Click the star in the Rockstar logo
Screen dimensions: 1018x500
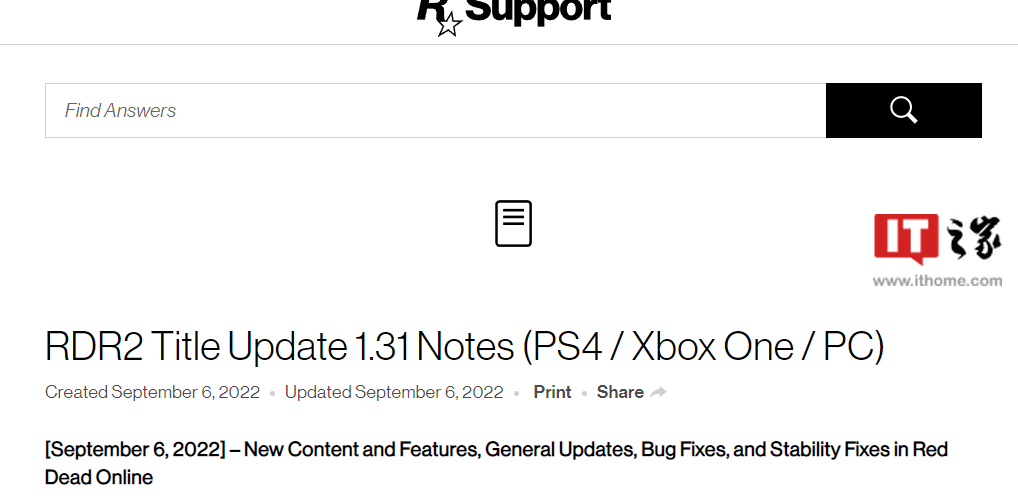coord(449,25)
